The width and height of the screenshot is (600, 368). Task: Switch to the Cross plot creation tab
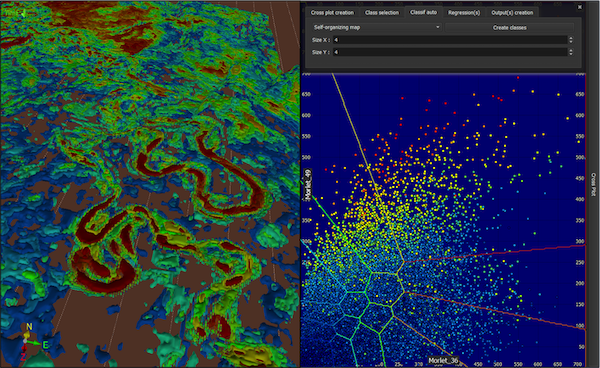coord(332,13)
